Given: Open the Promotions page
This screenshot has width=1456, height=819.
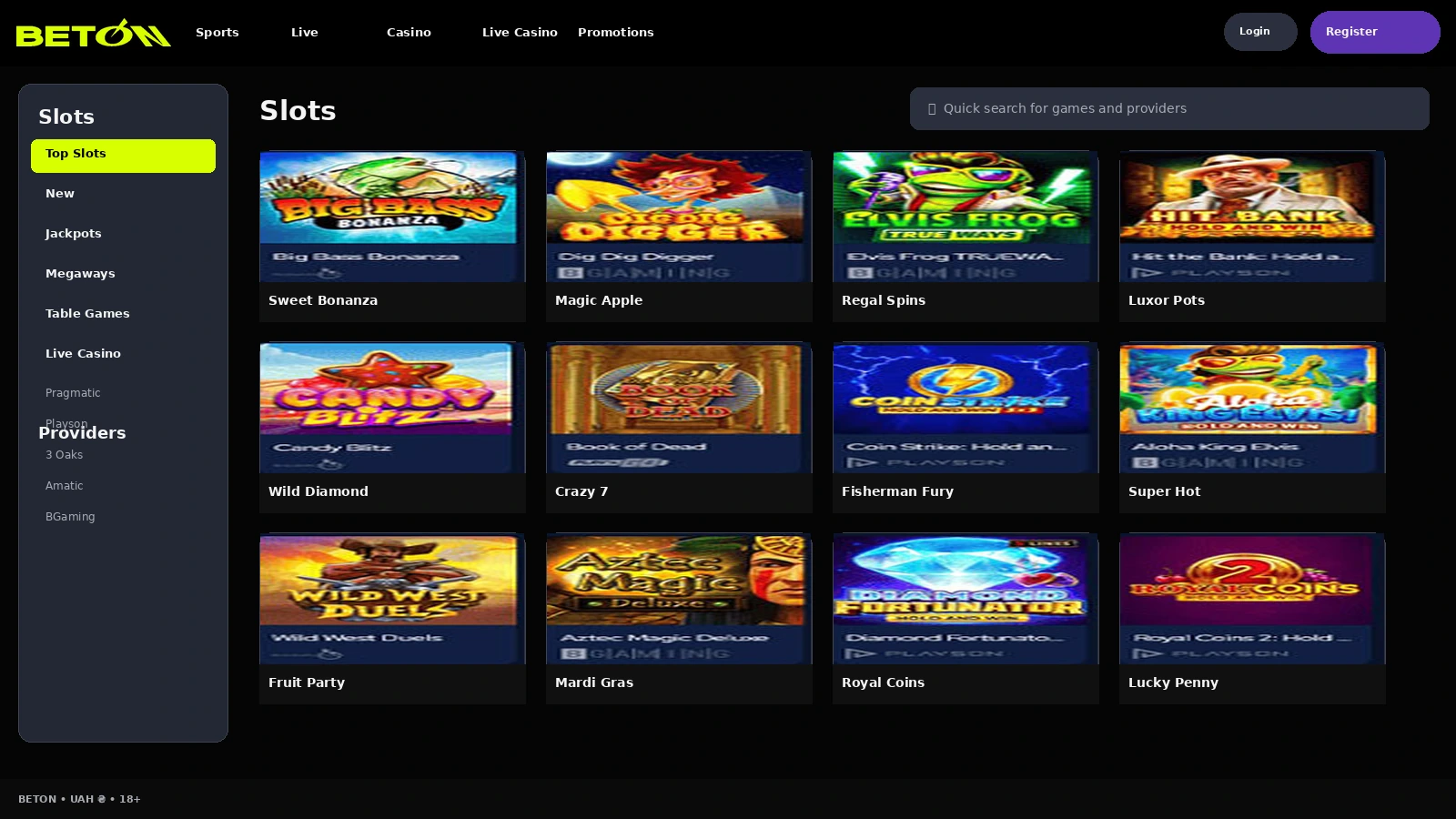Looking at the screenshot, I should 616,32.
